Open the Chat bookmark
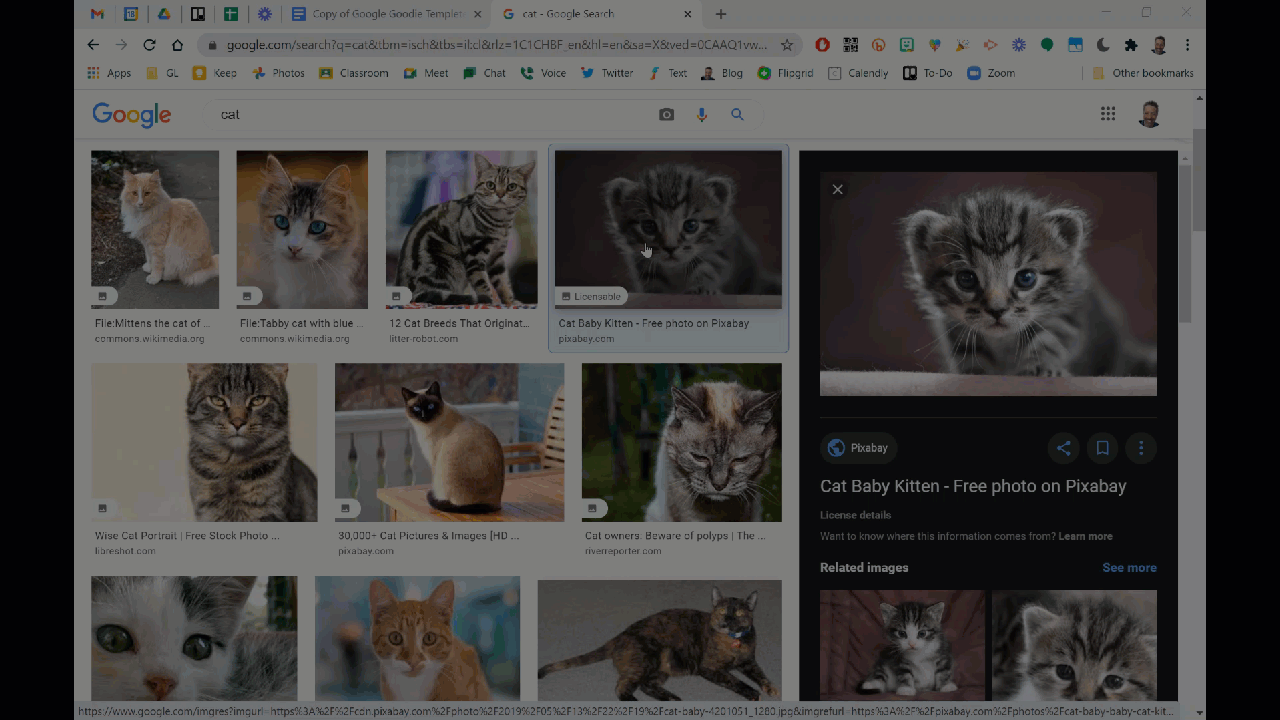The height and width of the screenshot is (720, 1280). click(485, 73)
